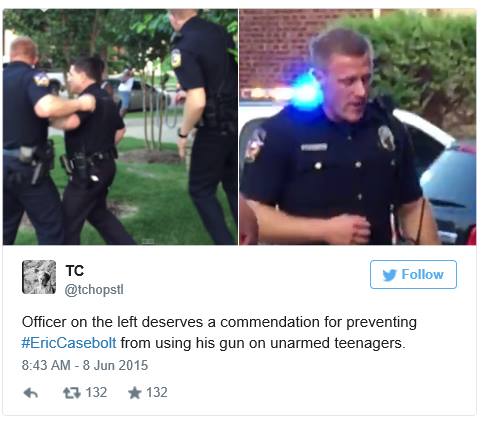Click the 8:43 AM time link
This screenshot has width=486, height=422.
pos(46,365)
